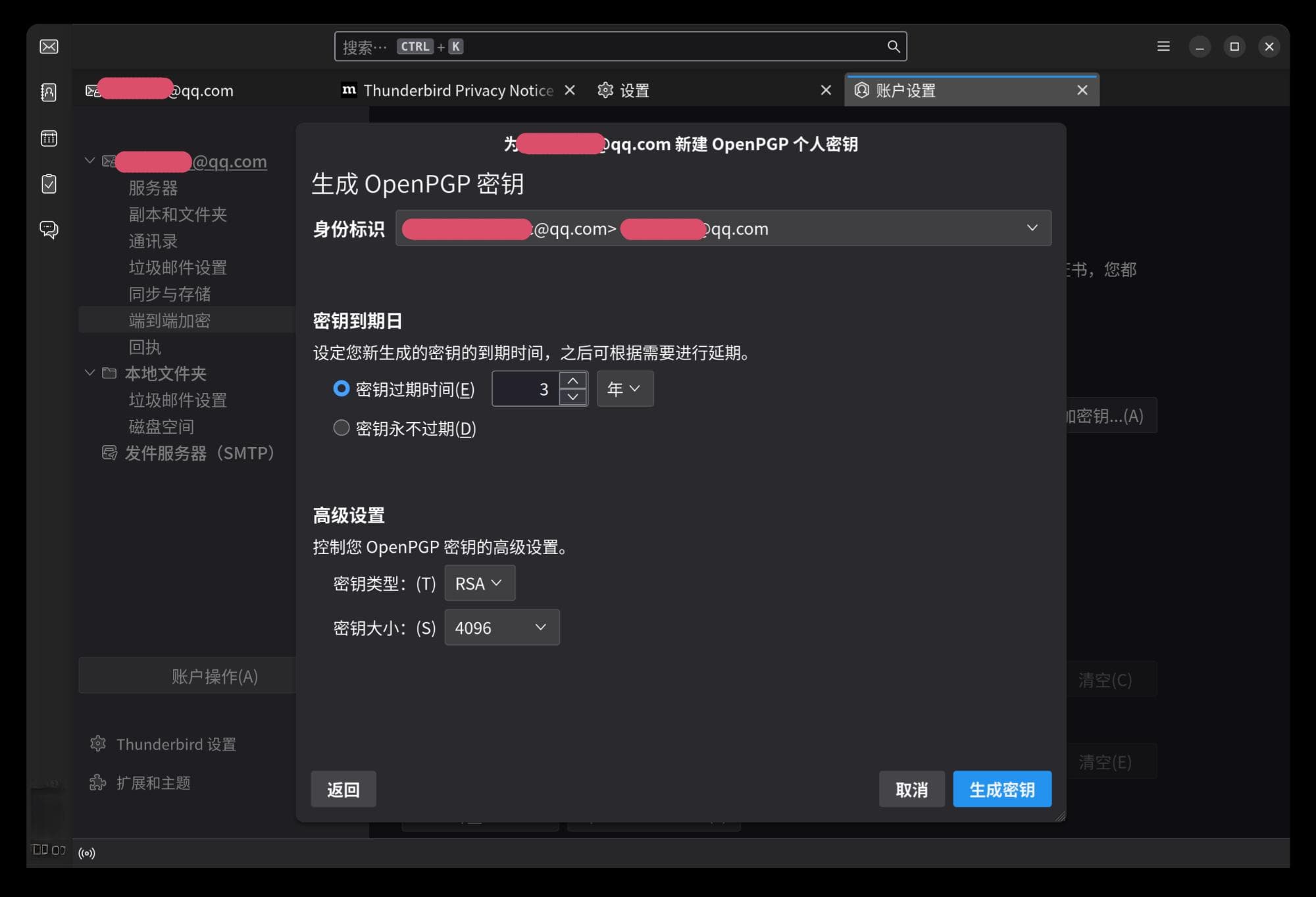
Task: Select 服务器 in account tree
Action: pyautogui.click(x=153, y=188)
